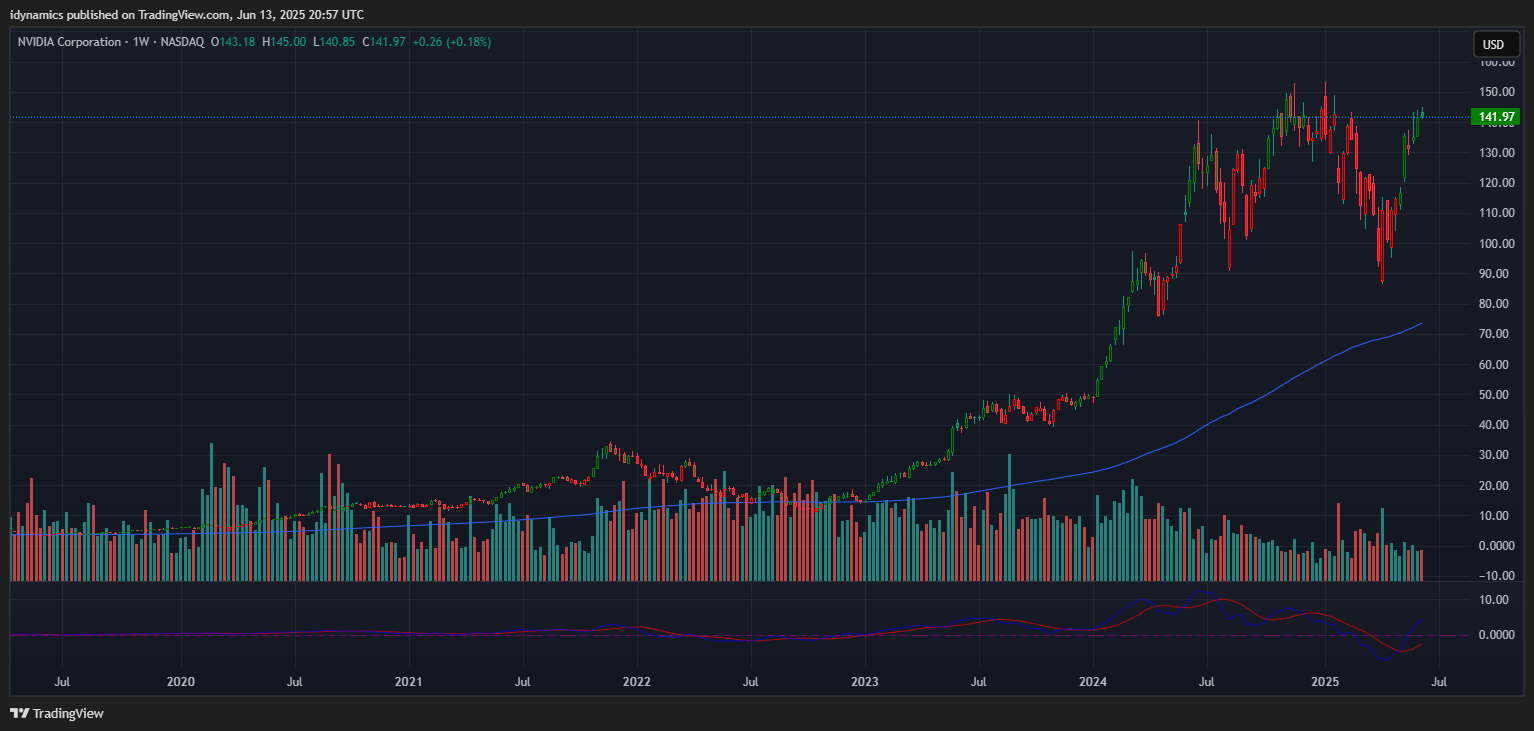Click the 2025 label on the time axis

(1325, 682)
